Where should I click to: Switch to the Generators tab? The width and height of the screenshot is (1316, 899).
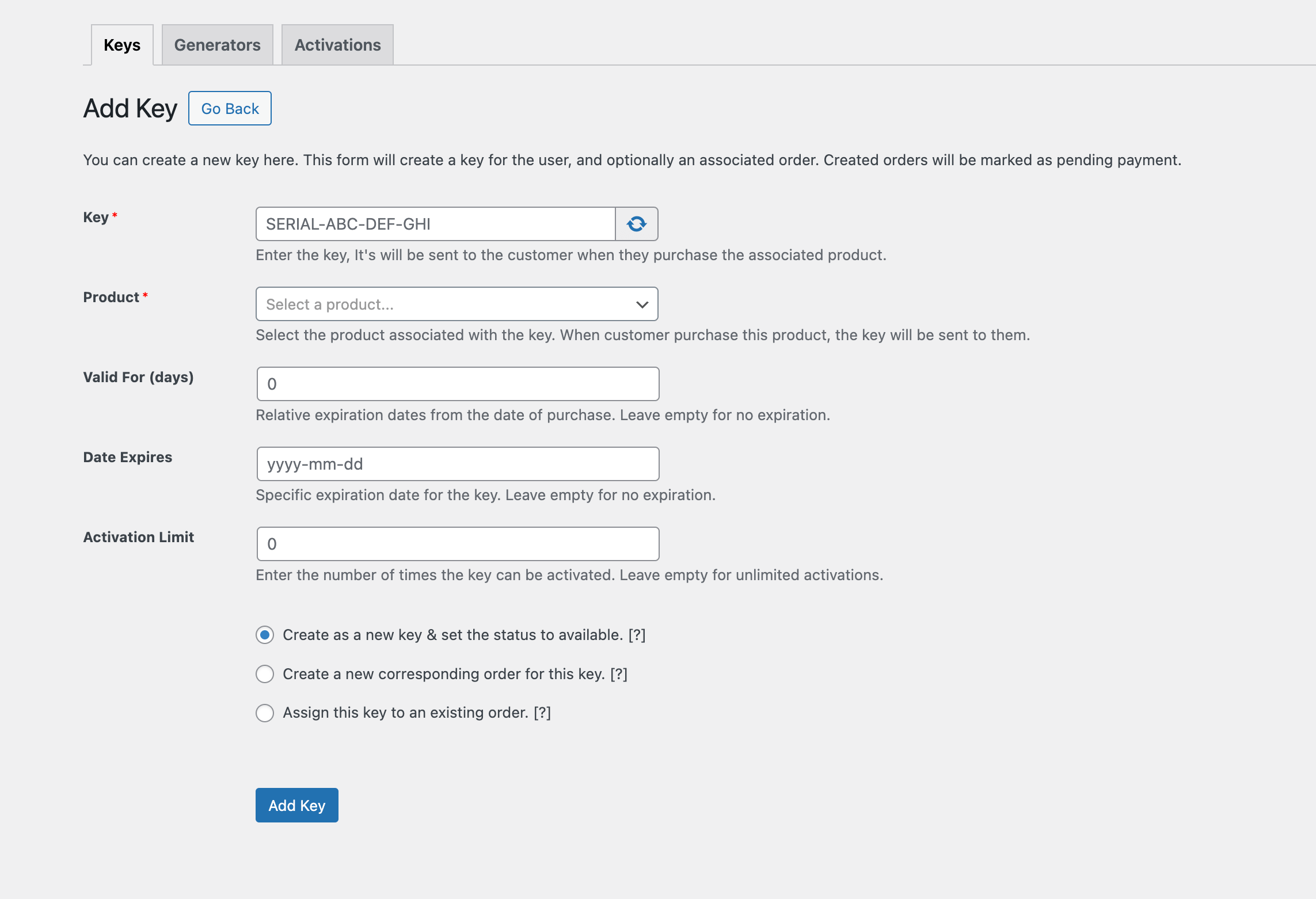point(217,45)
